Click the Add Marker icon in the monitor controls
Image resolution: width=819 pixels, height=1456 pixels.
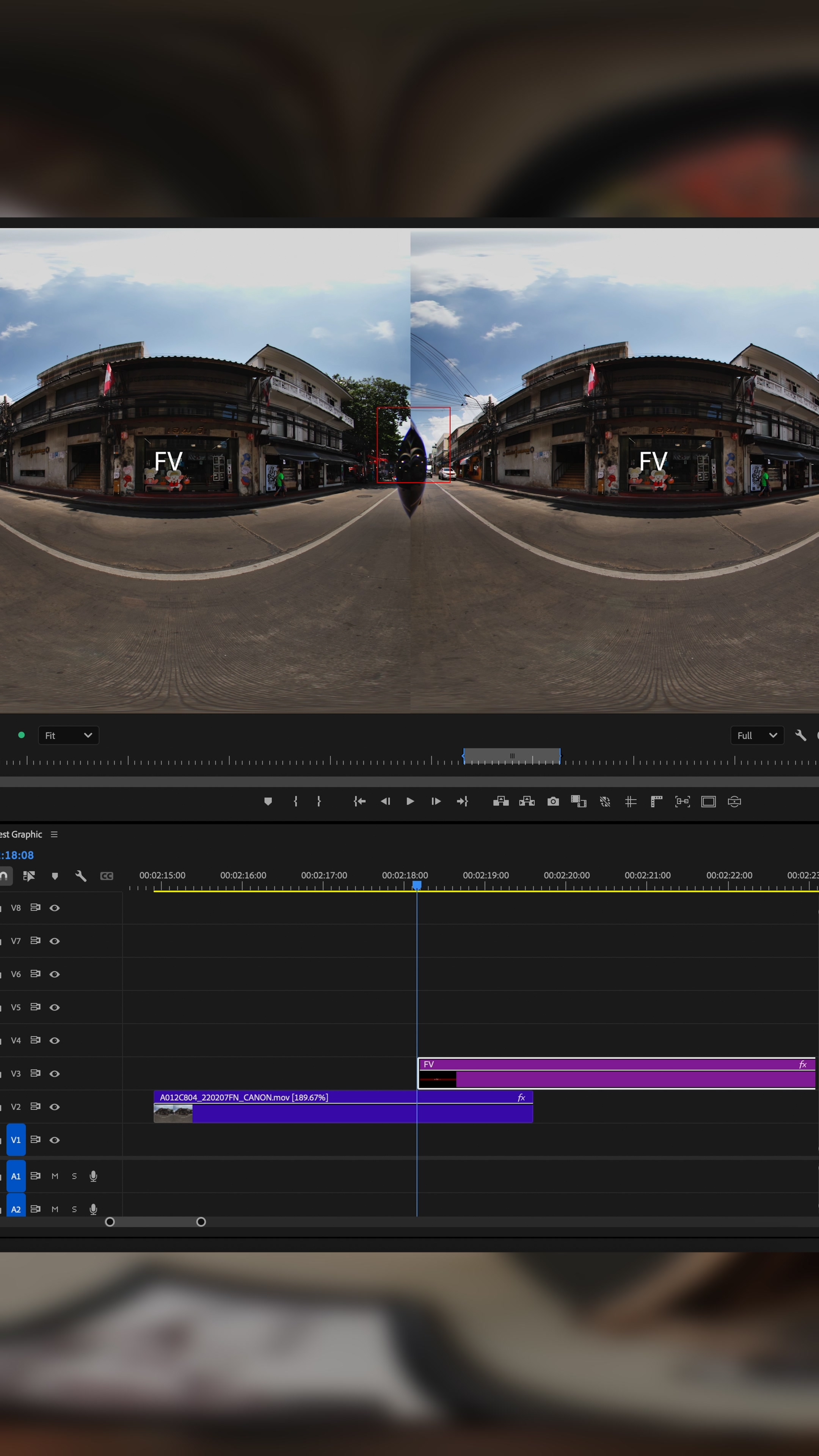tap(268, 802)
